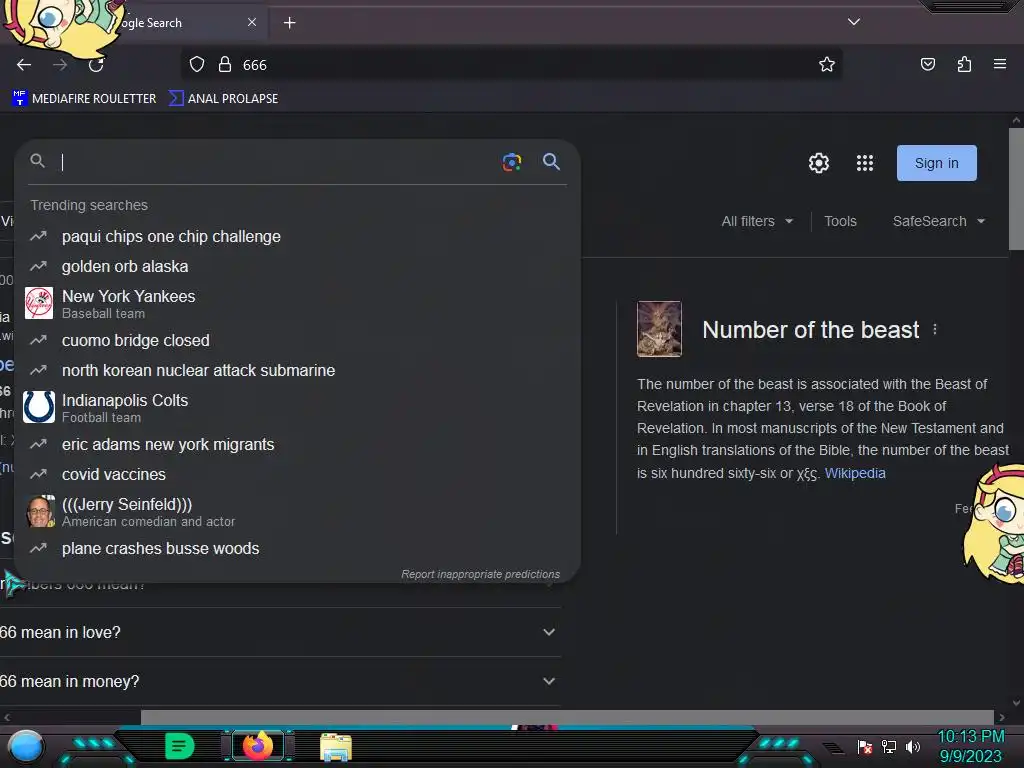Open the All filters dropdown
Viewport: 1024px width, 768px height.
click(x=758, y=221)
